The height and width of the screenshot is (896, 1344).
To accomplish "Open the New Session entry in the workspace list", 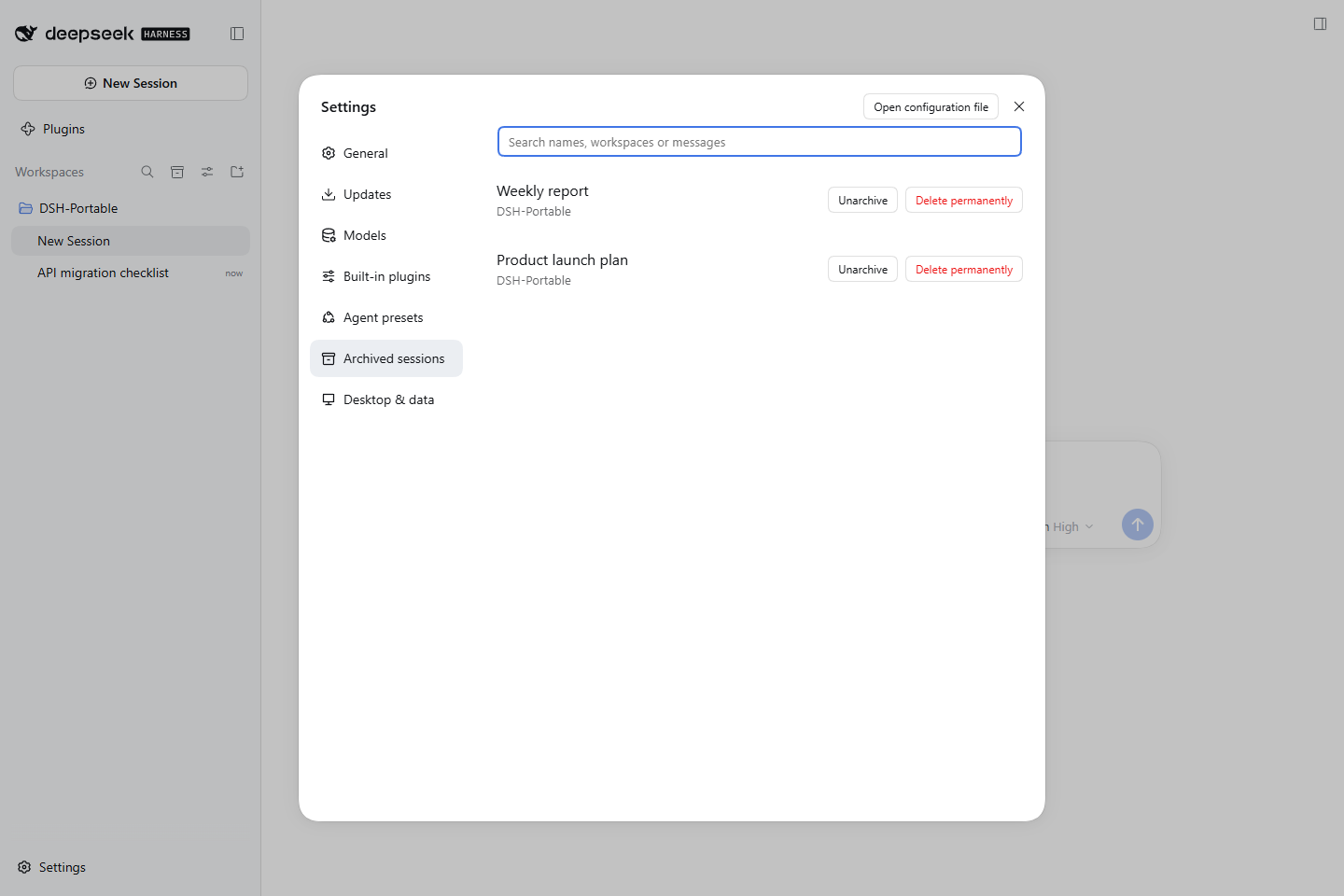I will coord(131,241).
